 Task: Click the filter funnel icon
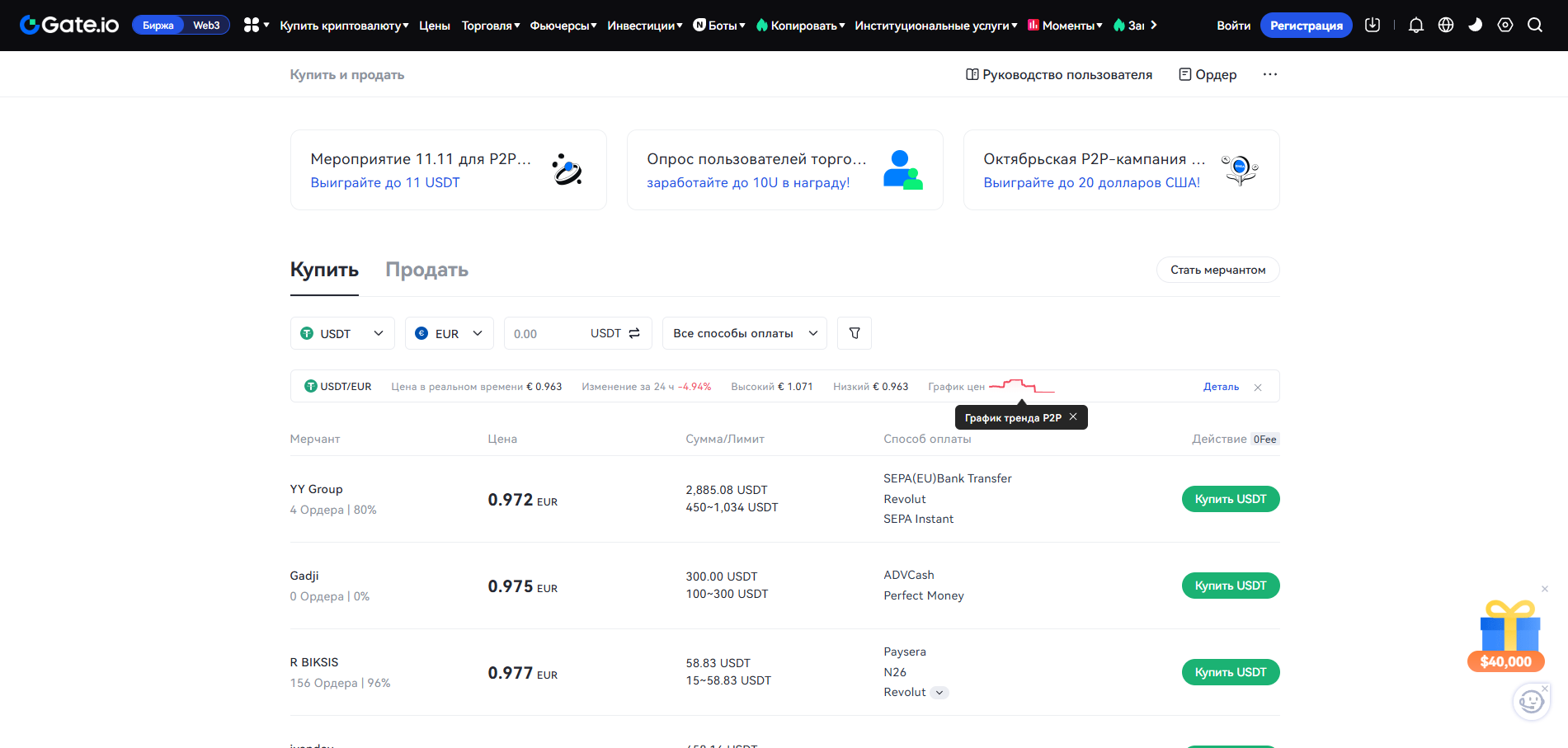point(855,333)
